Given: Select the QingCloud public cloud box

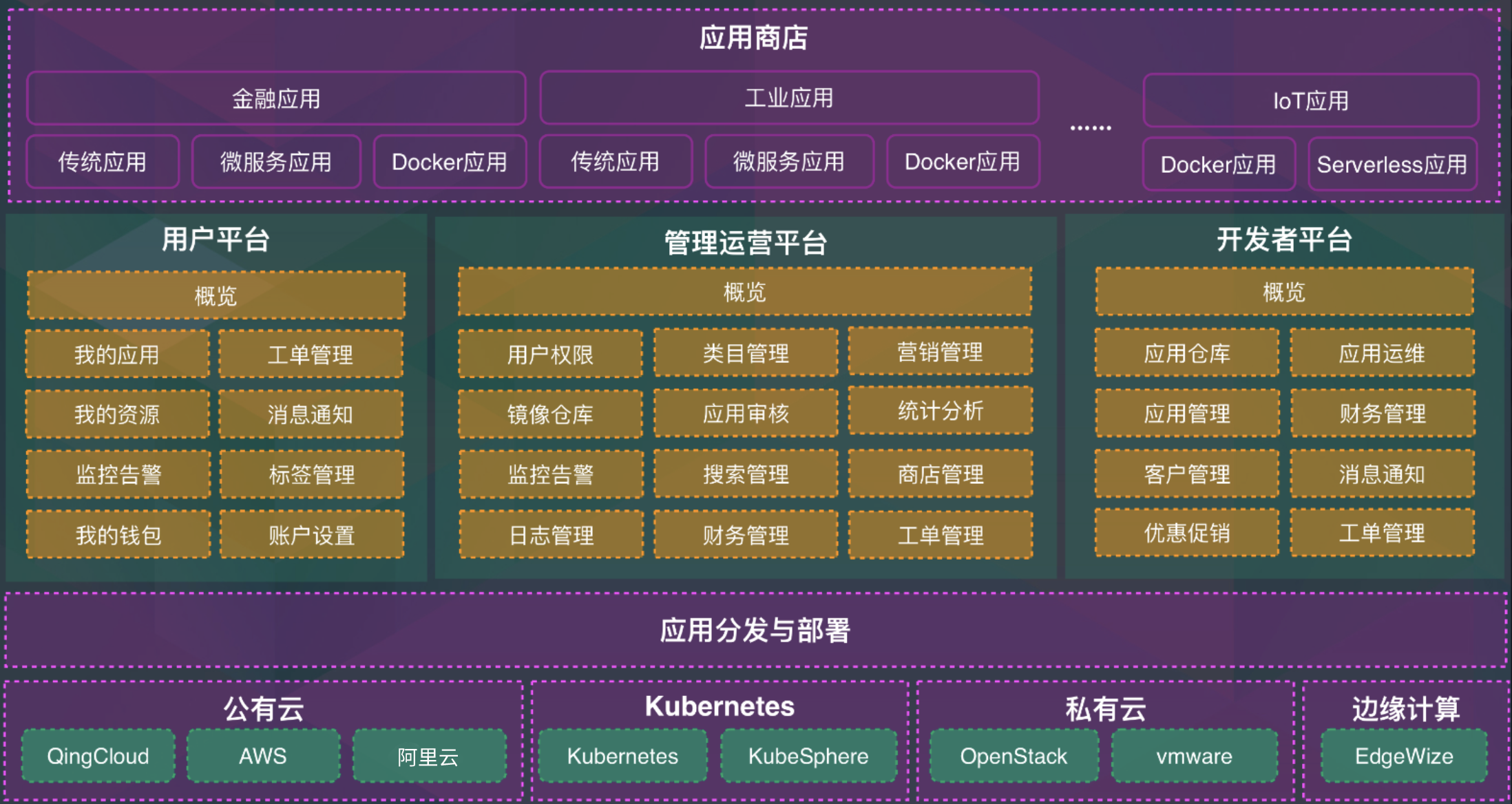Looking at the screenshot, I should pos(98,757).
